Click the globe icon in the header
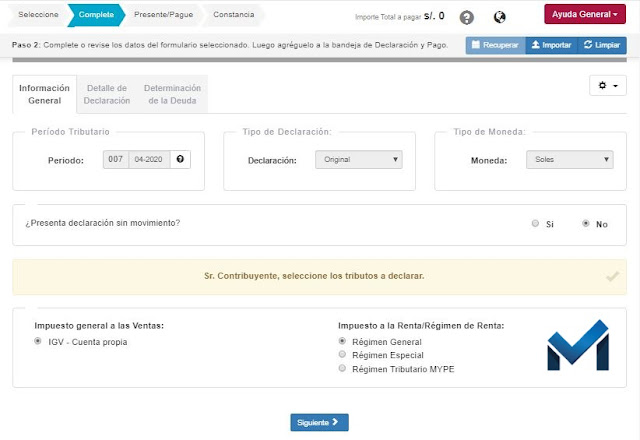The image size is (640, 440). [x=500, y=17]
